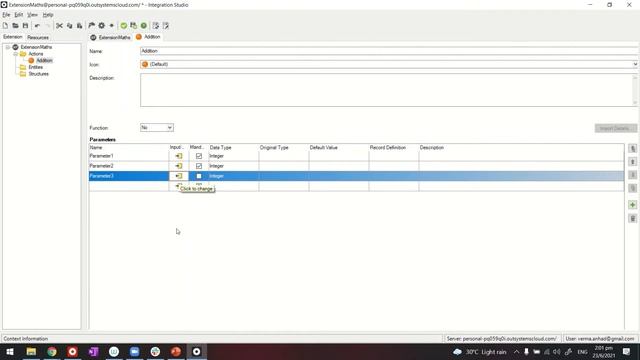Select the Structures folder in tree
This screenshot has height=360, width=640.
point(38,74)
